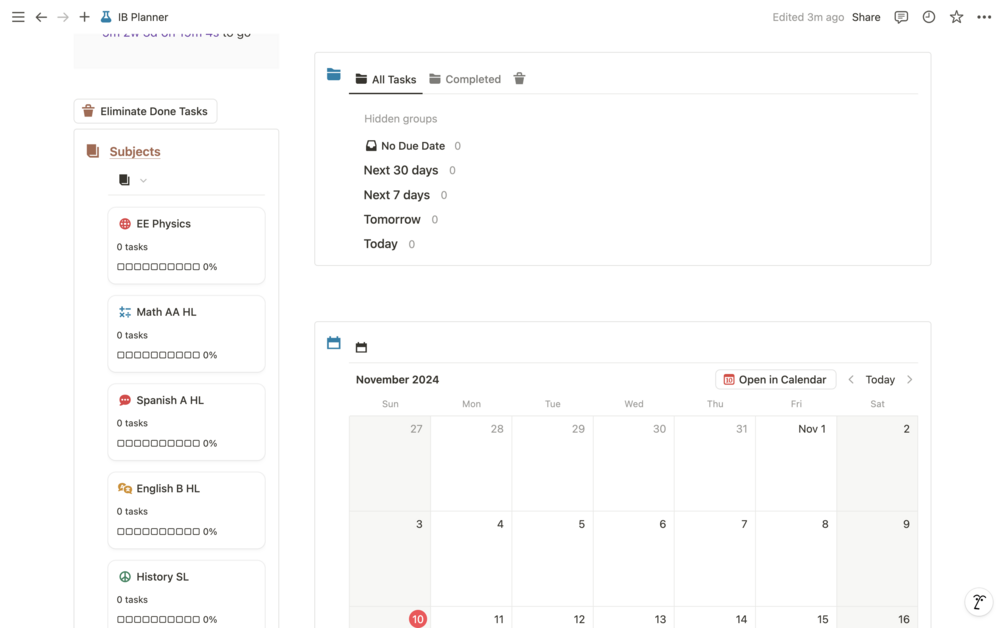Image resolution: width=1005 pixels, height=628 pixels.
Task: Open page history via the clock icon
Action: click(x=928, y=17)
